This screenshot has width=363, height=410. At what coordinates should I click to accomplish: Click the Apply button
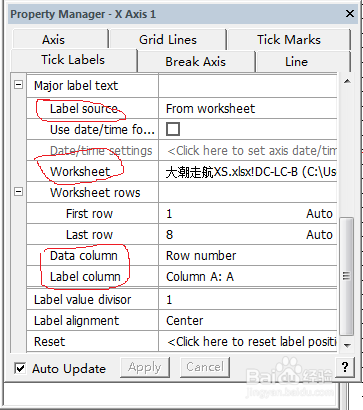(145, 367)
